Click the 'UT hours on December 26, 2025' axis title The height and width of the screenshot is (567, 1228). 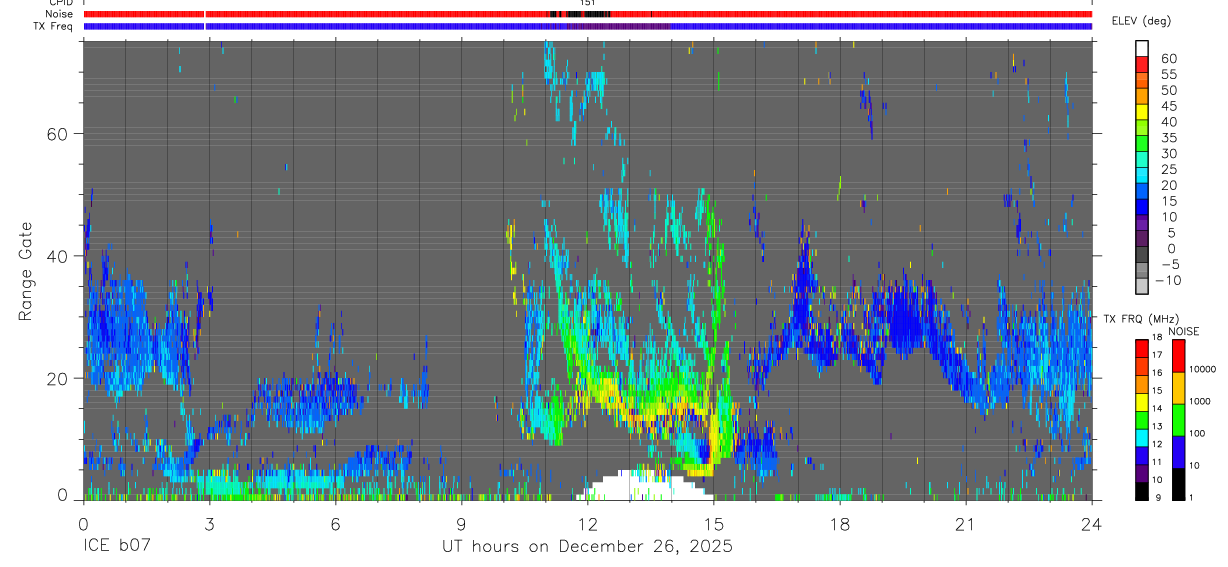tap(588, 546)
